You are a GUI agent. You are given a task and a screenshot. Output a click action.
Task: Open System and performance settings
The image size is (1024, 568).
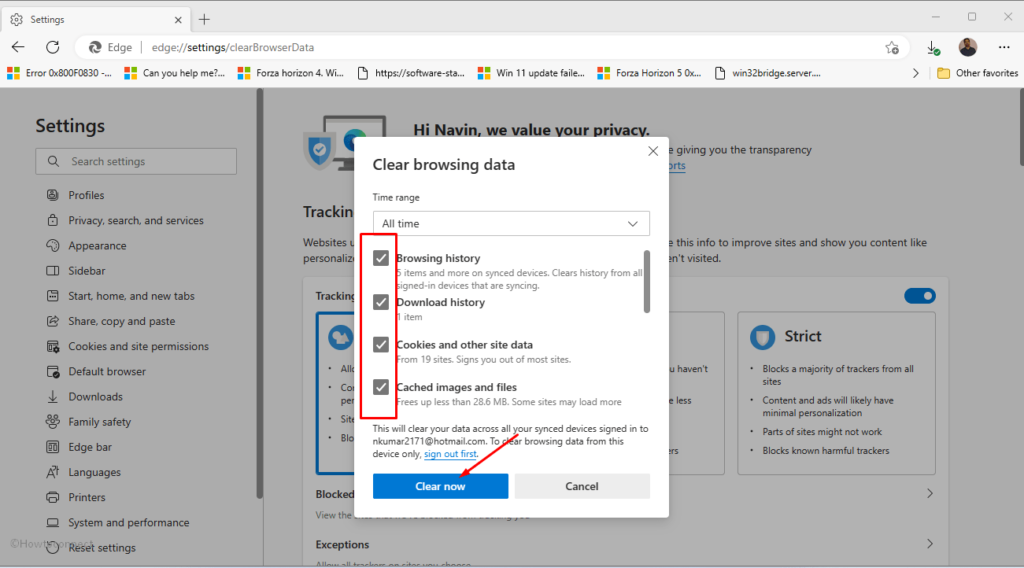[x=128, y=523]
